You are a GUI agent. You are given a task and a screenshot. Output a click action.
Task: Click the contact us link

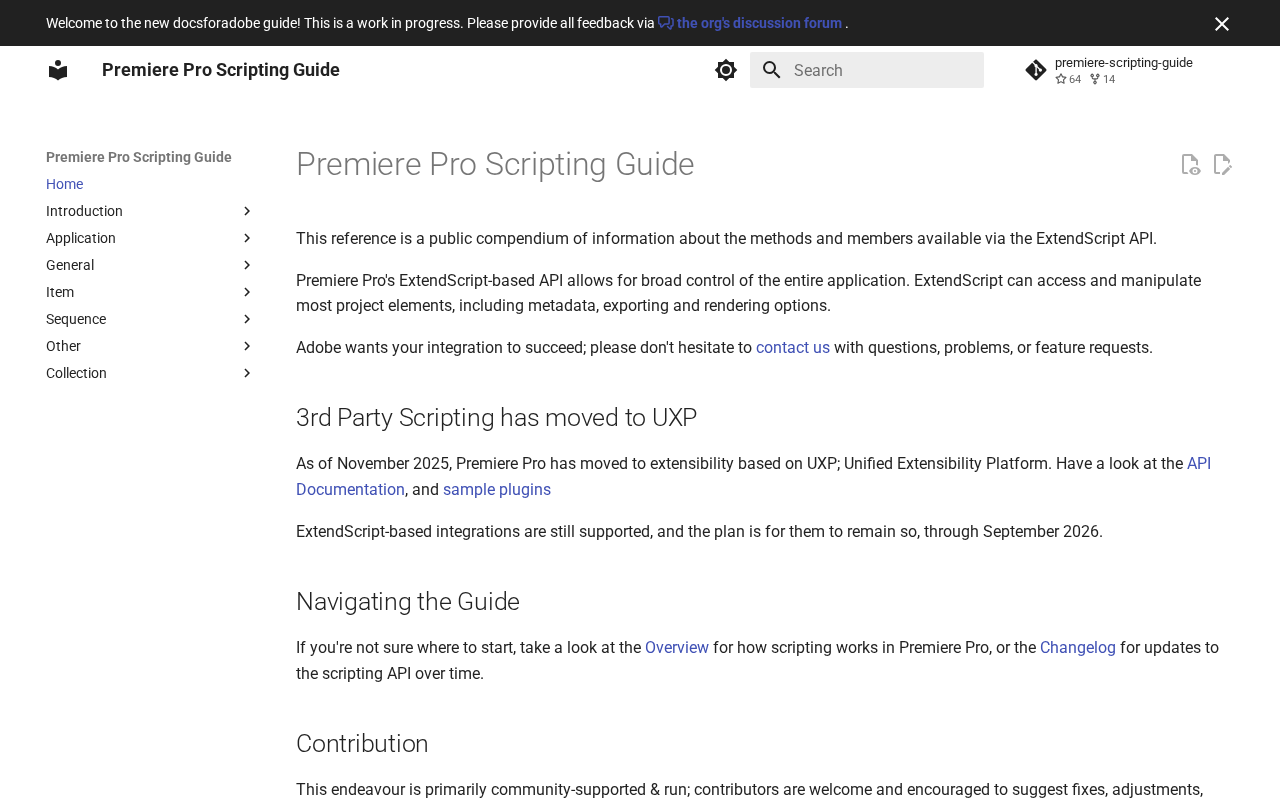[x=793, y=348]
